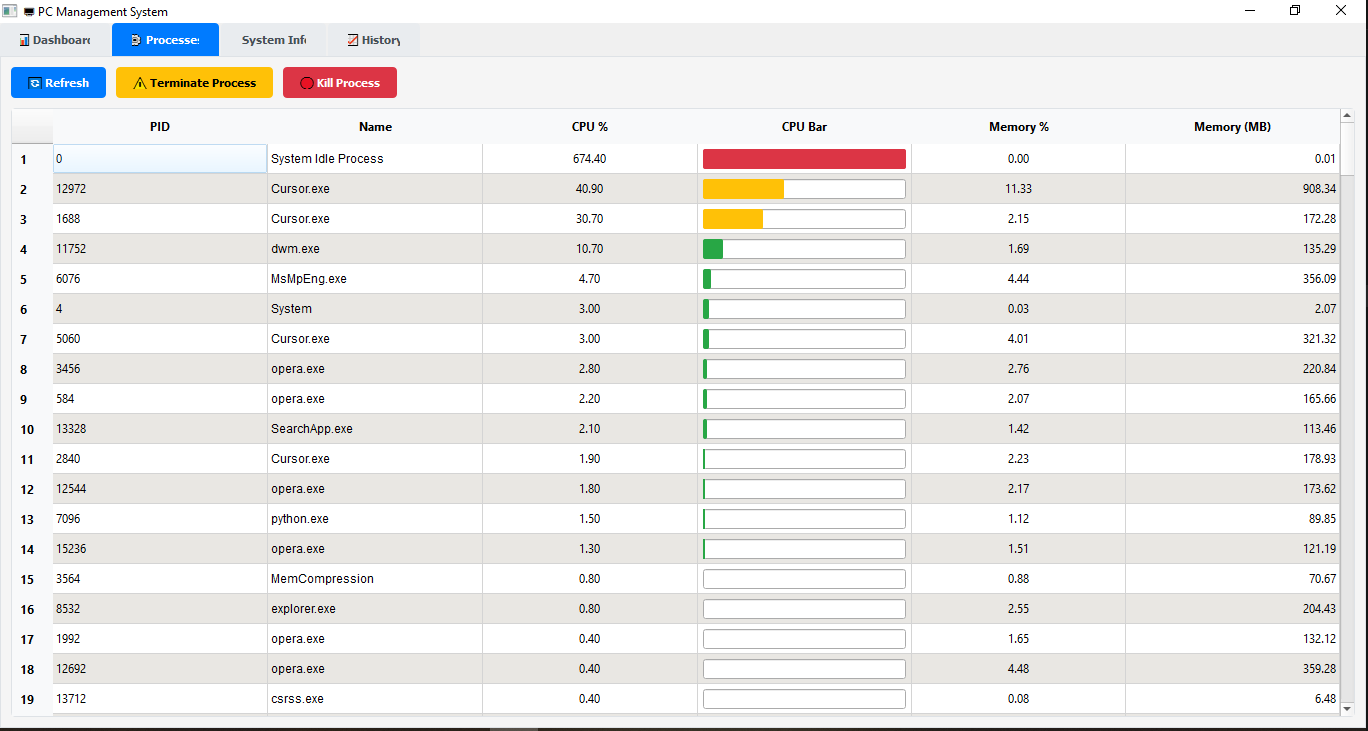Select the explorer.exe process row
The height and width of the screenshot is (731, 1368).
coord(375,609)
